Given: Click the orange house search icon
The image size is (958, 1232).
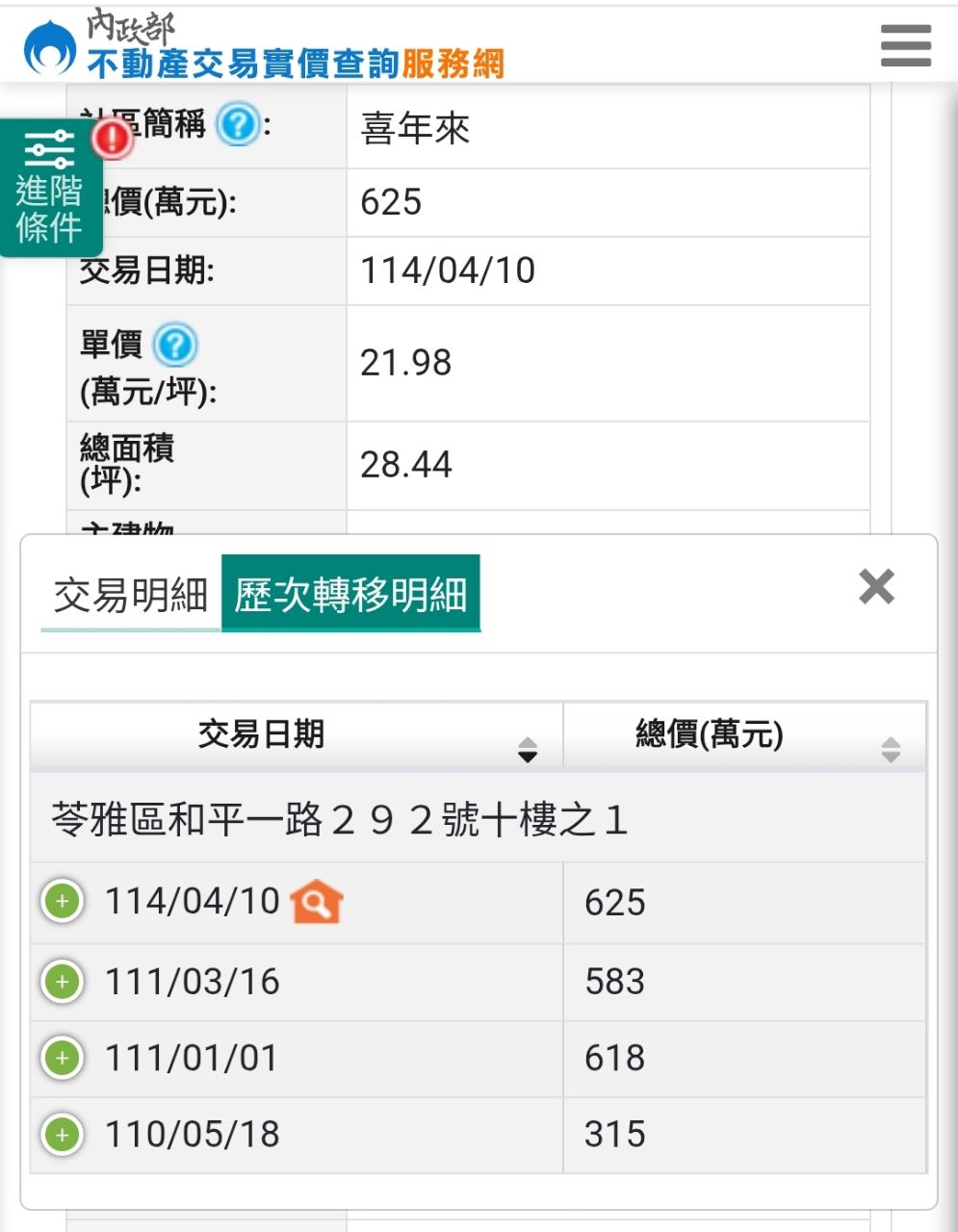Looking at the screenshot, I should click(x=317, y=902).
